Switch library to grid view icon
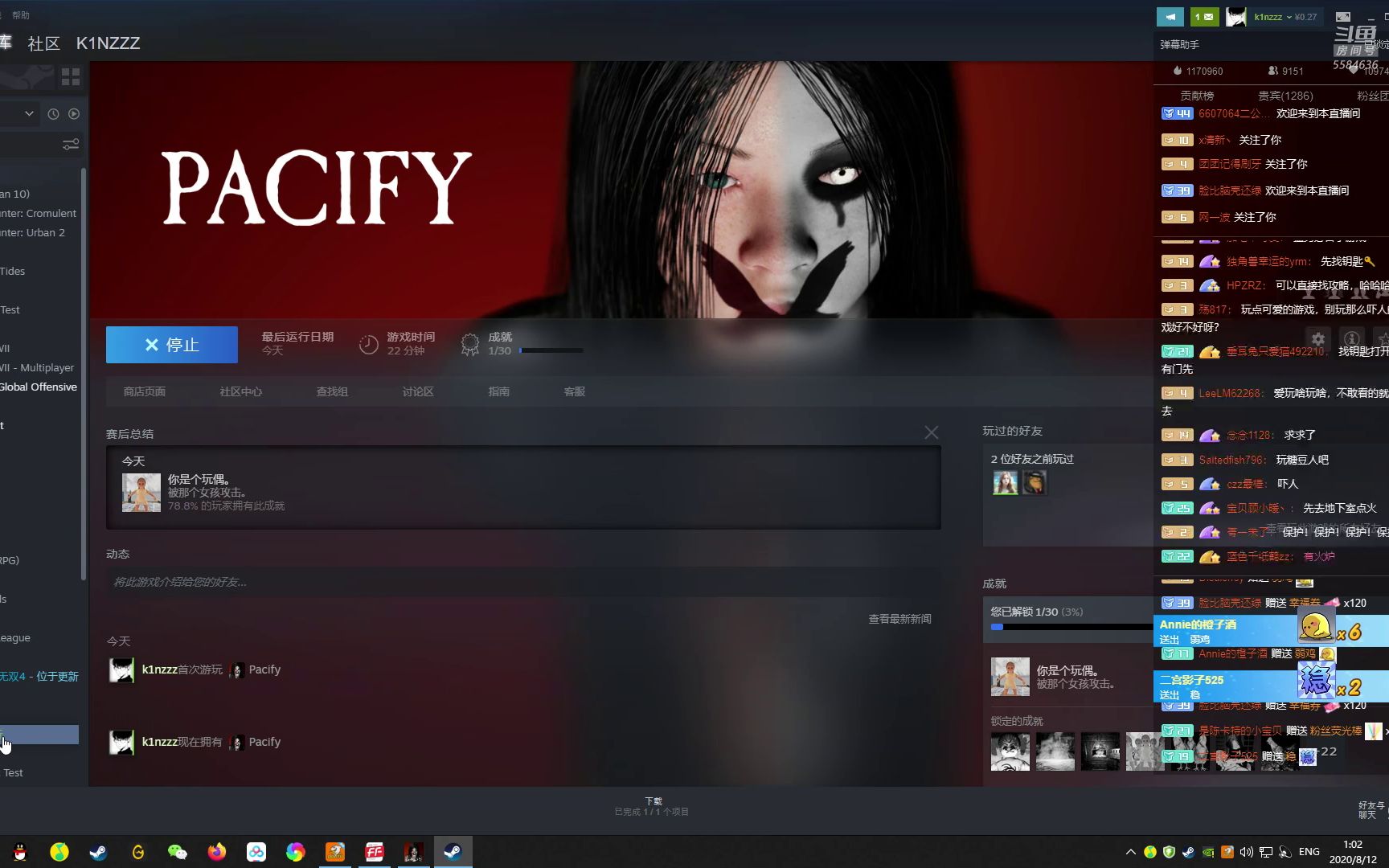Viewport: 1389px width, 868px height. pyautogui.click(x=71, y=76)
